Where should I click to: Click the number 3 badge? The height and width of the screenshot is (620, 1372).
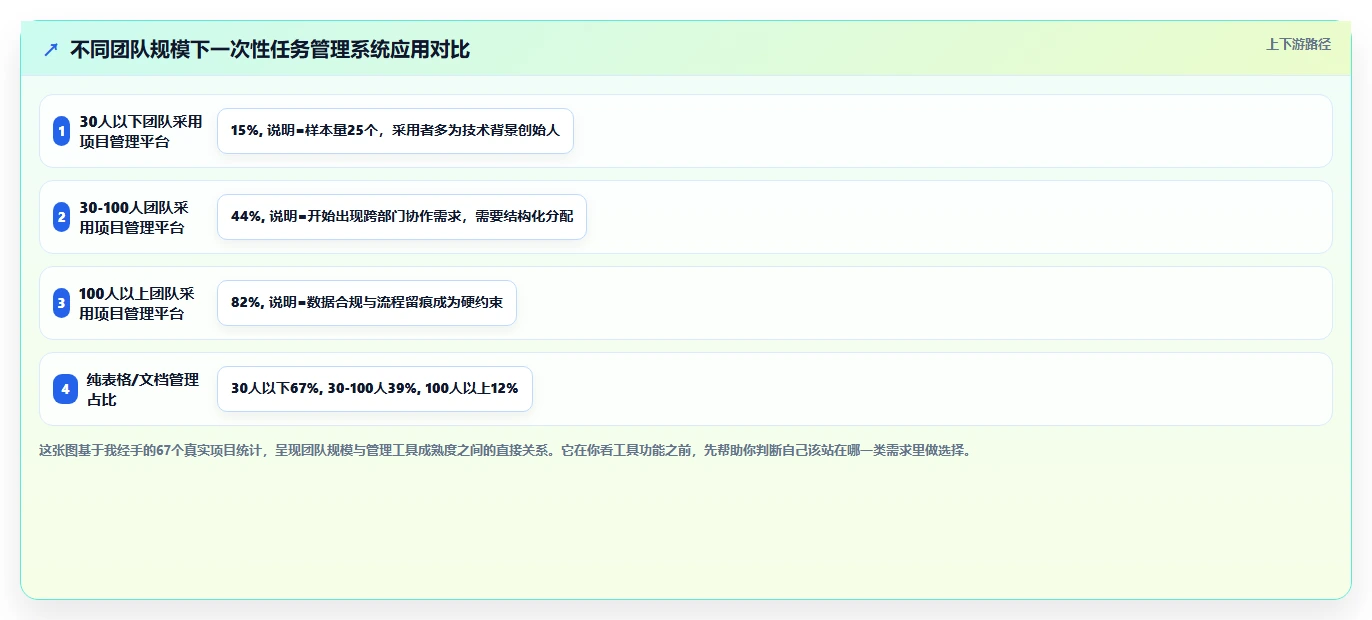click(x=61, y=303)
